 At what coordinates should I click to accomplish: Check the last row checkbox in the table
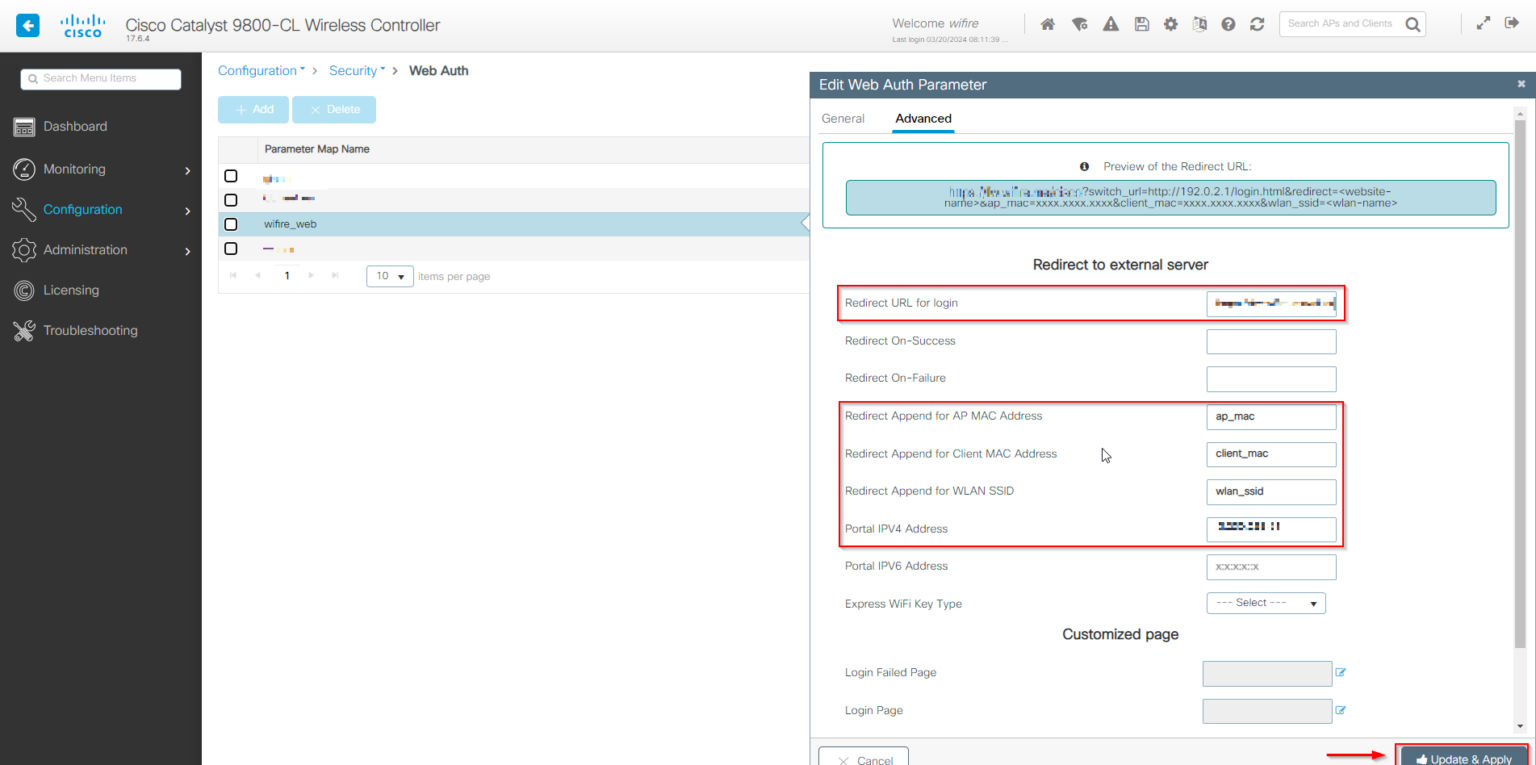[x=231, y=246]
